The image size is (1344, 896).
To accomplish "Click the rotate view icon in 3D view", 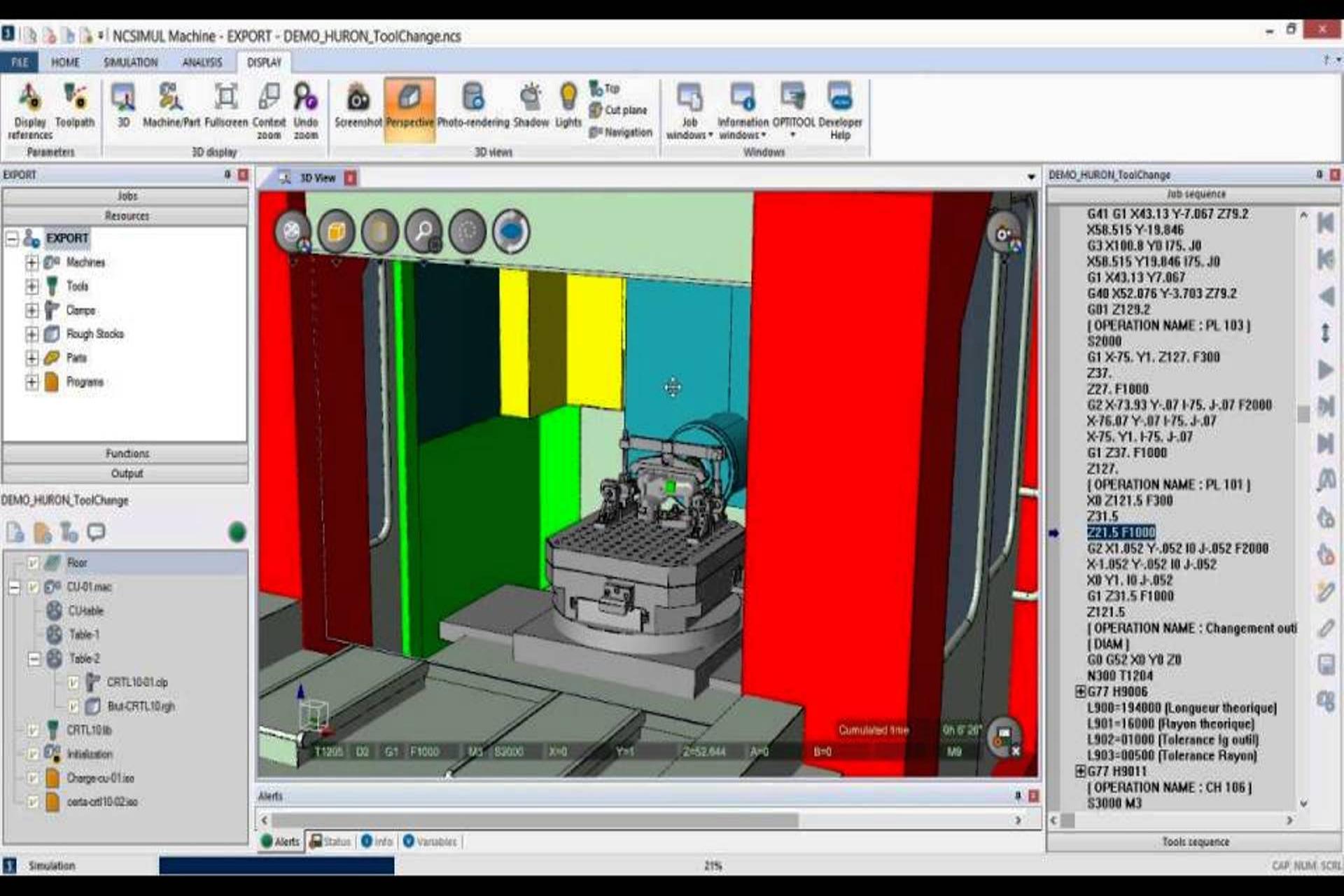I will [x=511, y=232].
